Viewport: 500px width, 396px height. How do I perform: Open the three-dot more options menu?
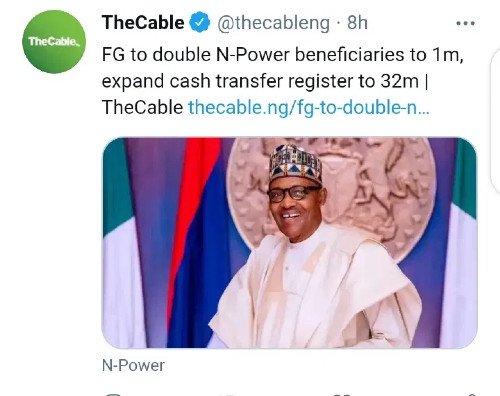tap(465, 23)
